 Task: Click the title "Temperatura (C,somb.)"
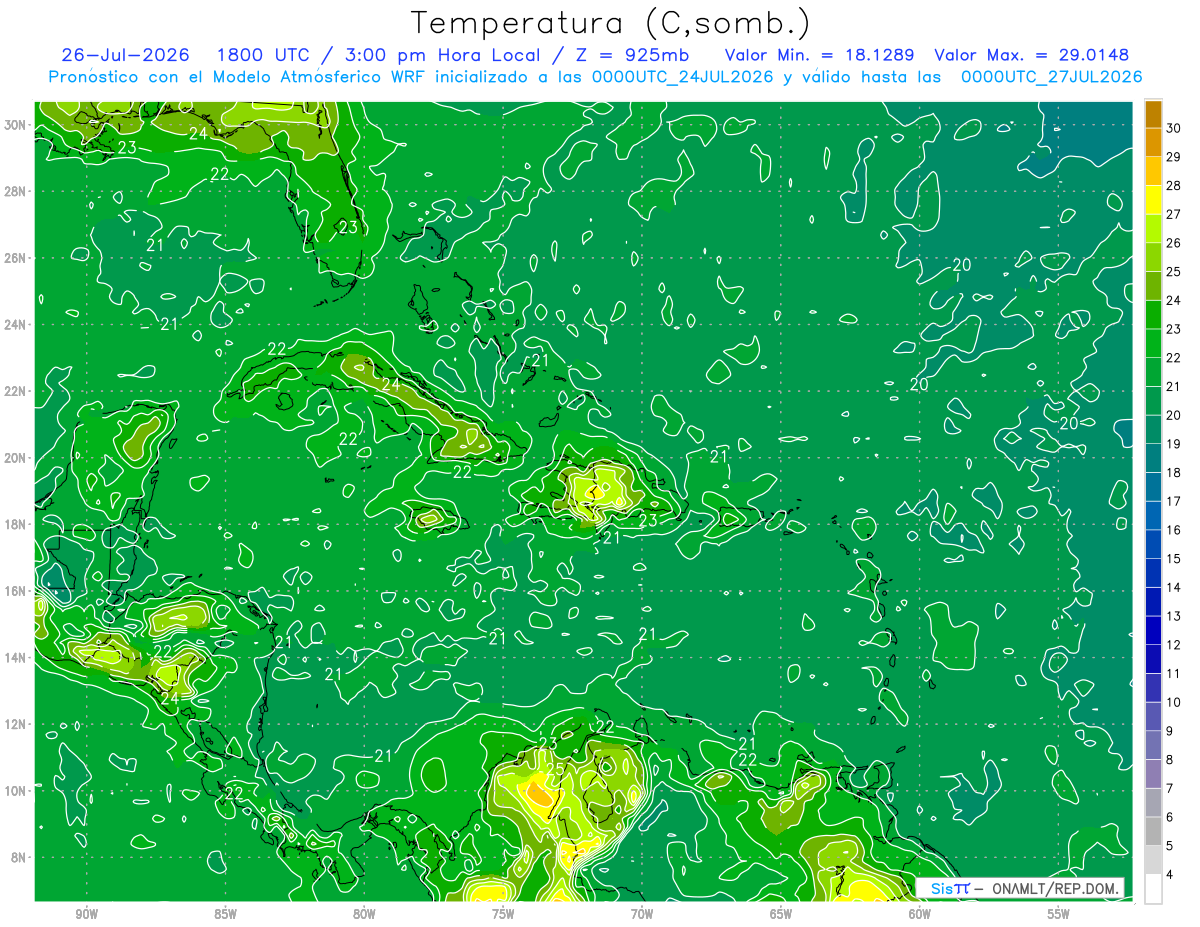(x=611, y=22)
